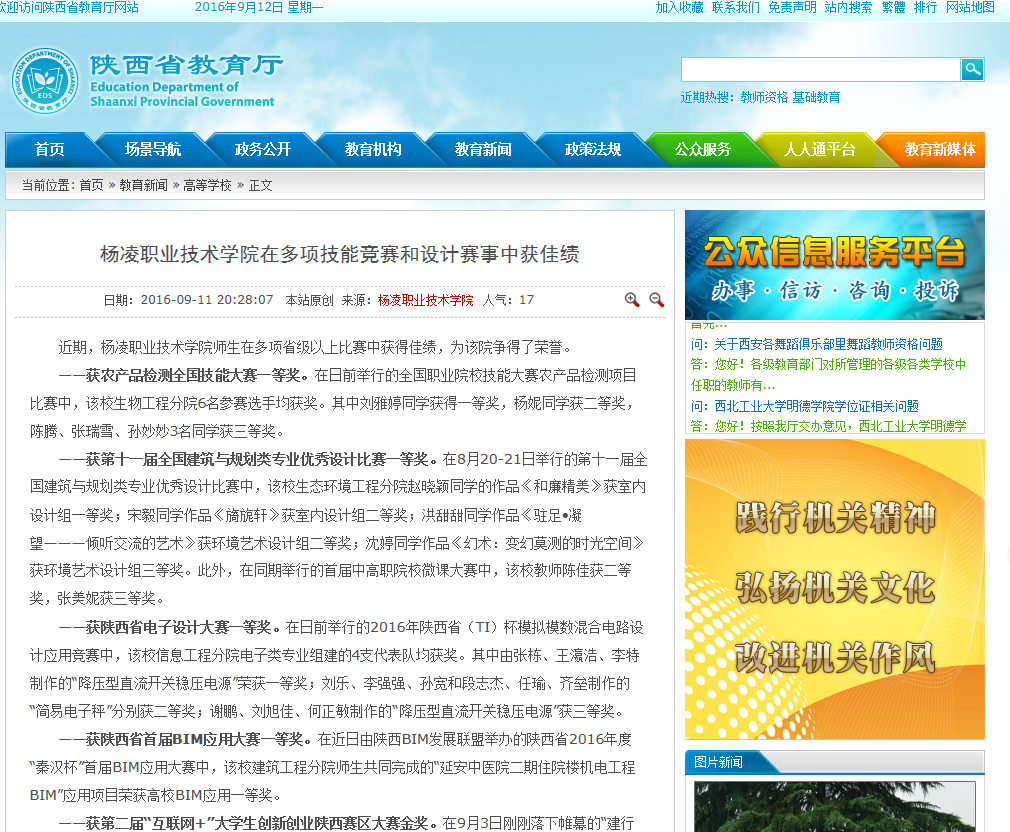Open the 人人通平台 tab
Viewport: 1010px width, 832px height.
pos(819,150)
